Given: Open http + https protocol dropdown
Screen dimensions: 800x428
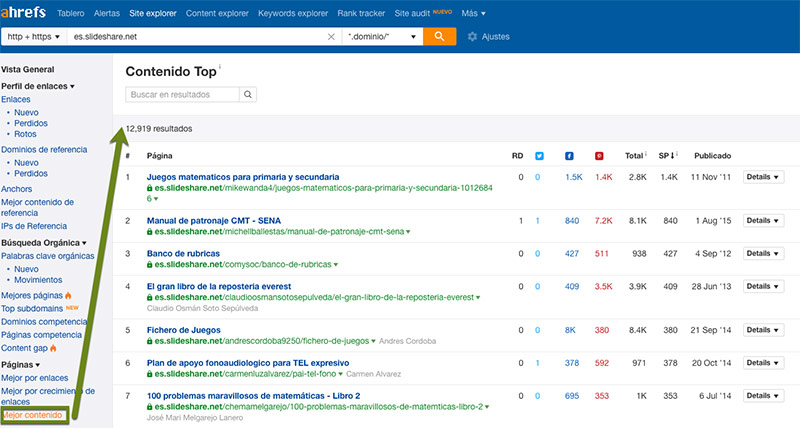Looking at the screenshot, I should click(34, 37).
